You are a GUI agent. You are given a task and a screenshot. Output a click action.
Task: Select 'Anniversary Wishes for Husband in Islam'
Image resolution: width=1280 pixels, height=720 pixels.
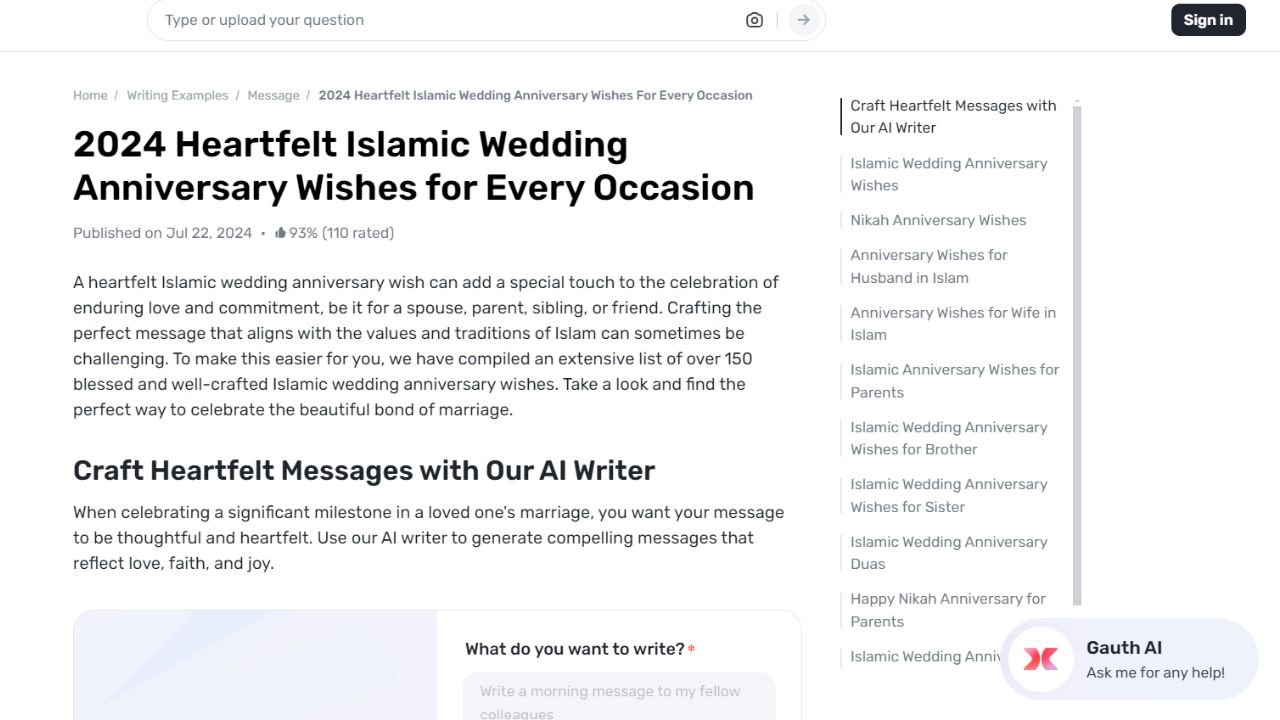coord(928,266)
